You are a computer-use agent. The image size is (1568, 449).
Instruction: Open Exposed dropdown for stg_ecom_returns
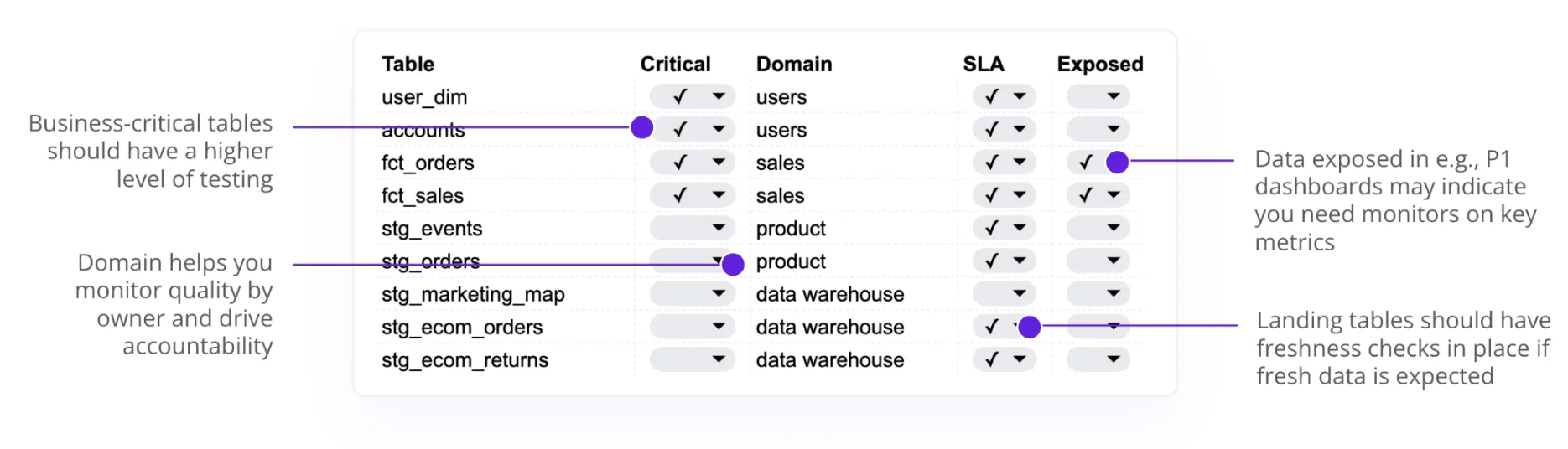tap(1114, 359)
